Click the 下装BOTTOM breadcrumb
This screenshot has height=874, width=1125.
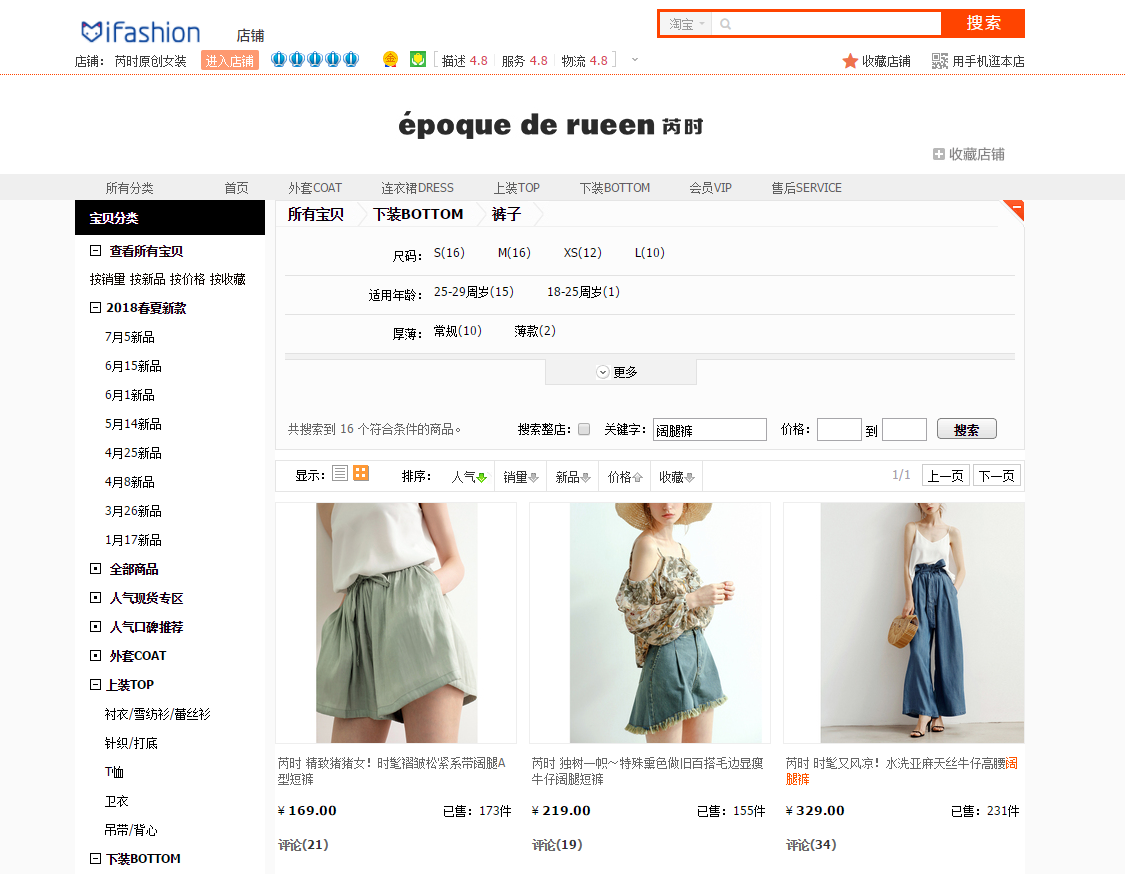(418, 214)
